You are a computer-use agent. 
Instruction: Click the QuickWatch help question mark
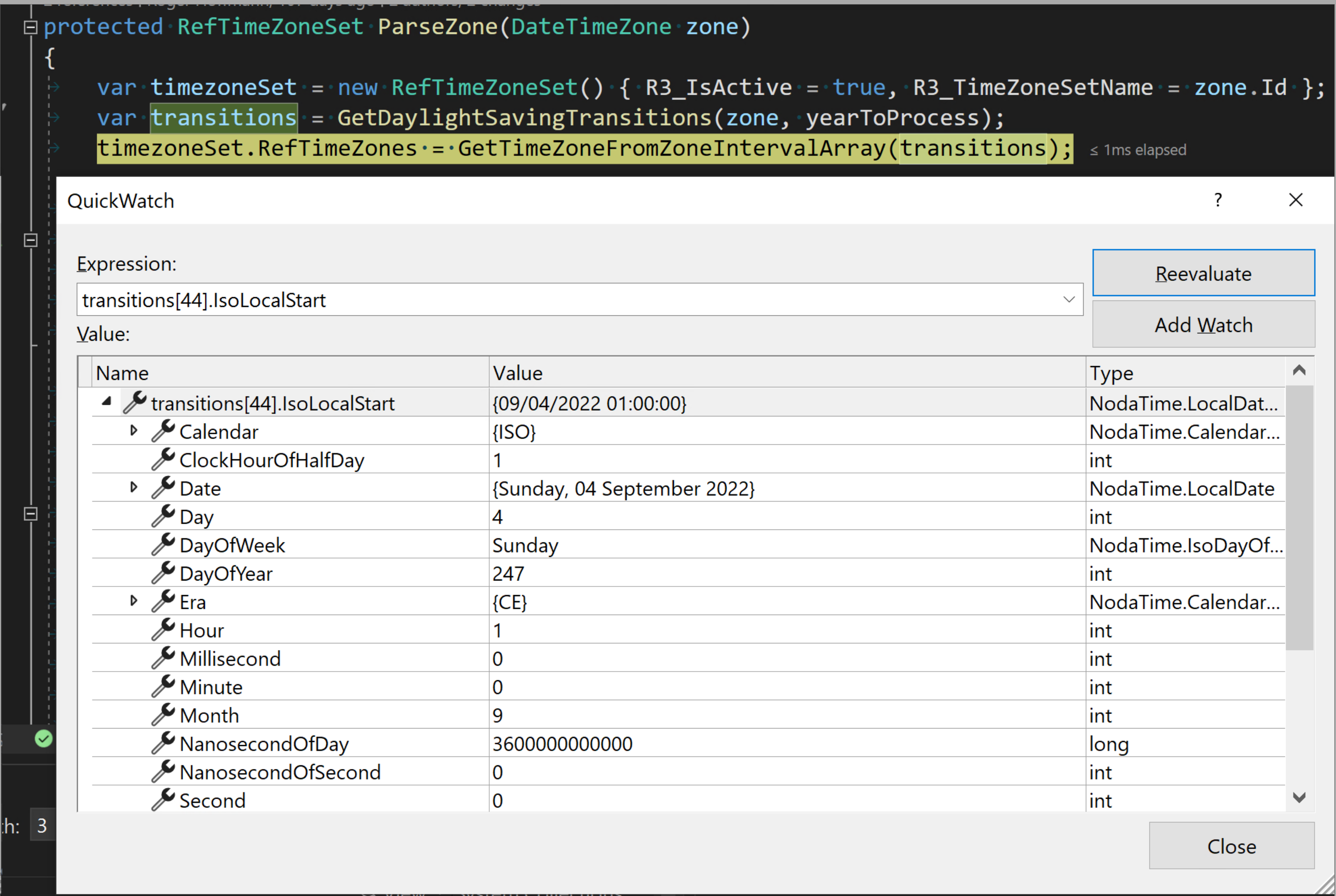(x=1218, y=200)
